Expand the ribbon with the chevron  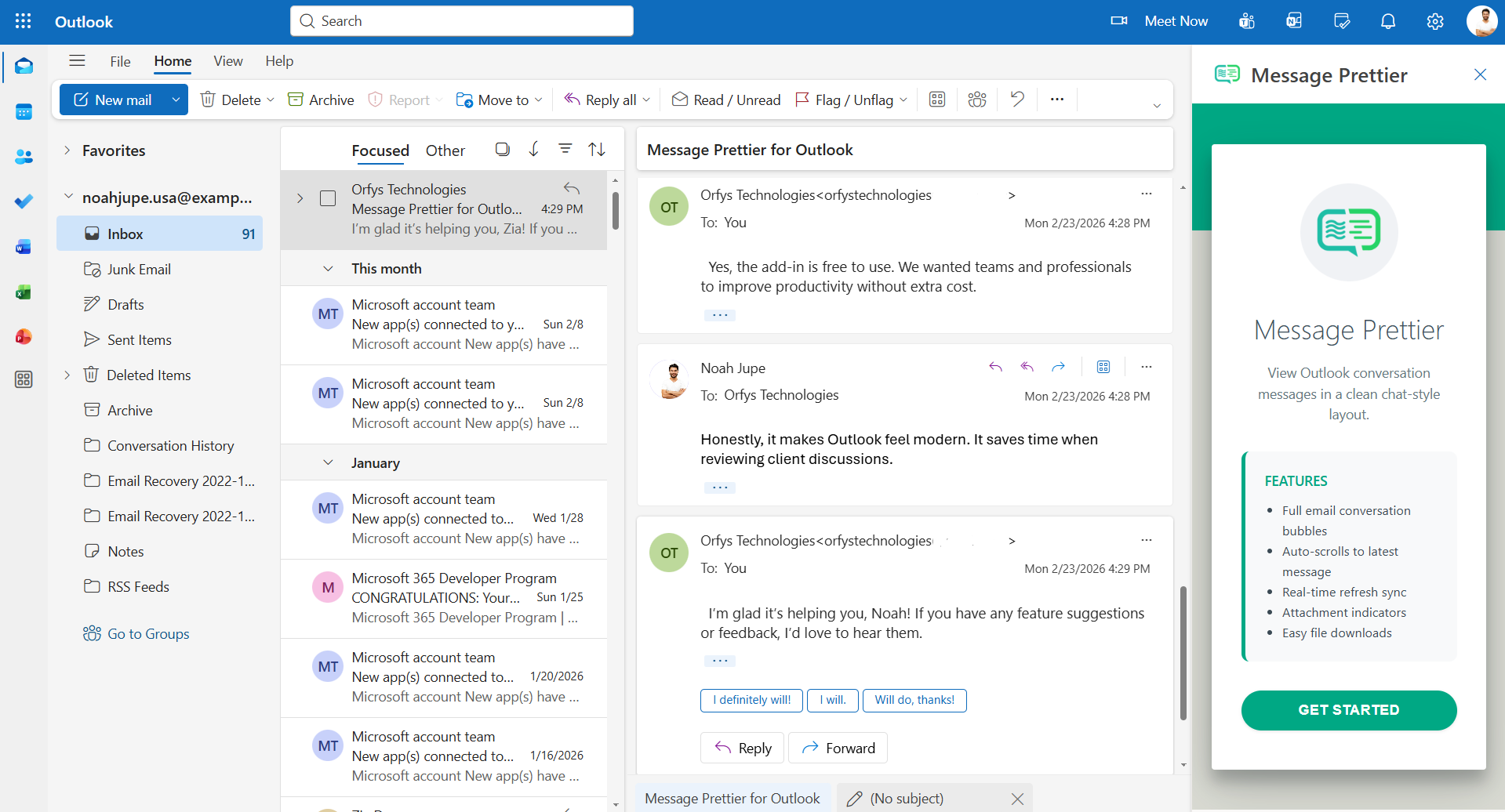pyautogui.click(x=1157, y=105)
